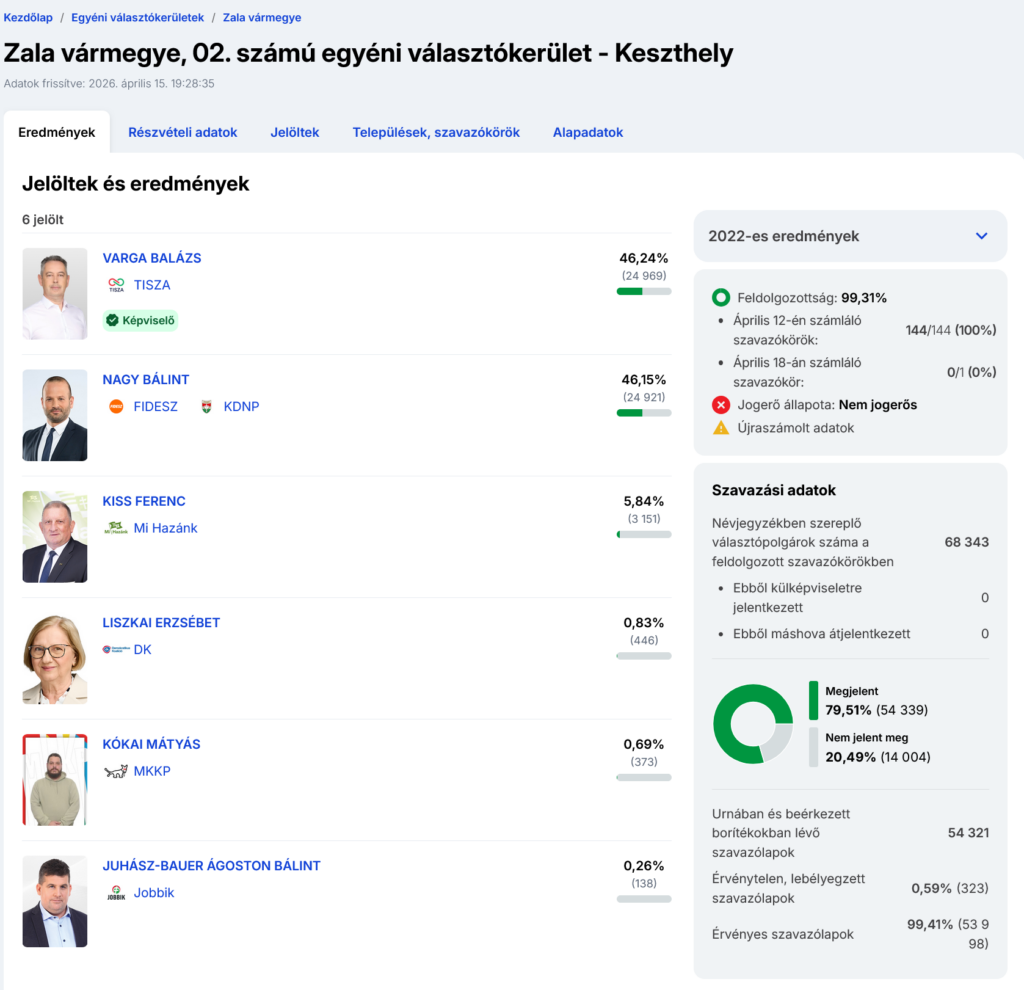This screenshot has width=1024, height=990.
Task: Click the TISZA party logo icon
Action: pos(116,285)
